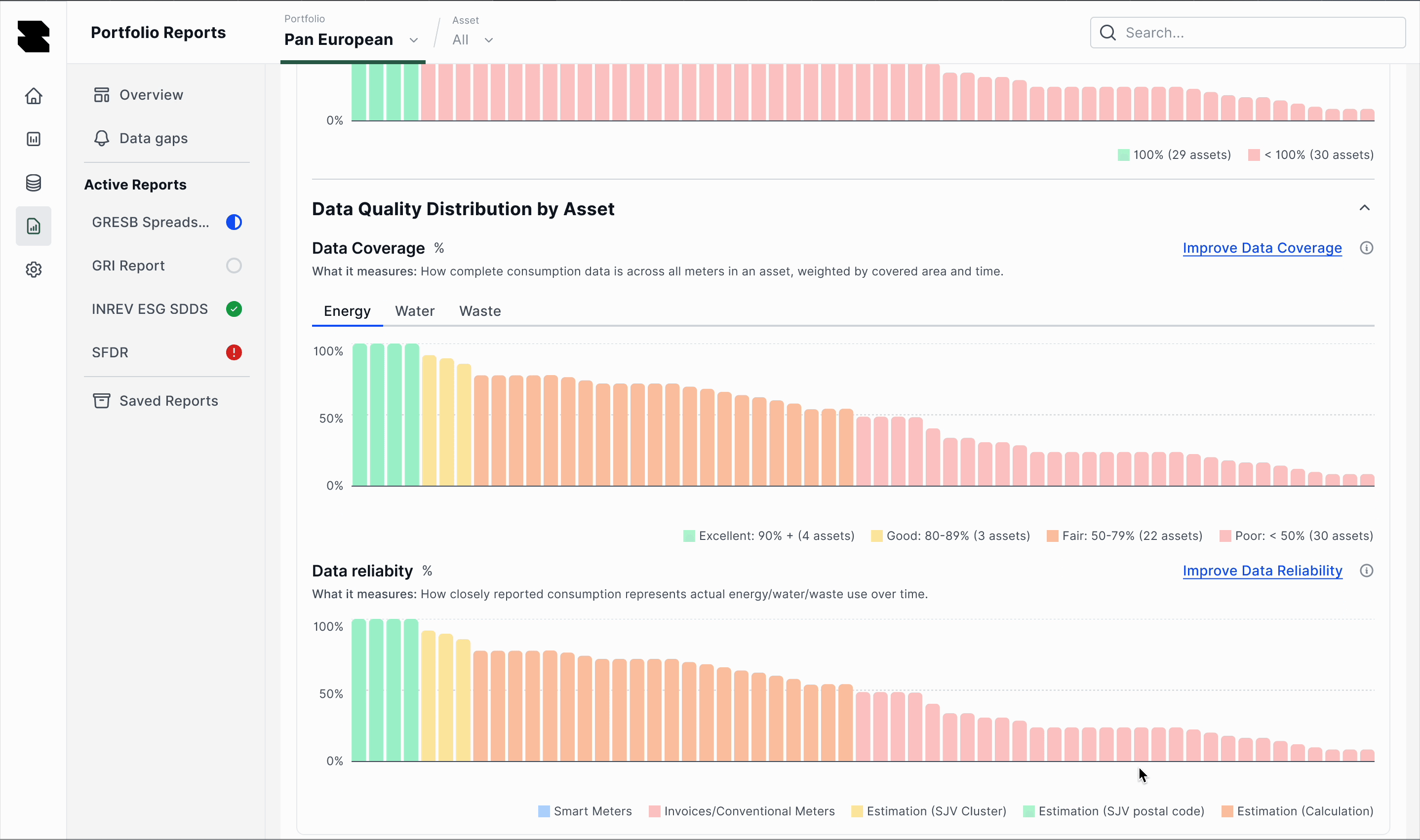Viewport: 1420px width, 840px height.
Task: Switch to the Water tab
Action: pyautogui.click(x=415, y=311)
